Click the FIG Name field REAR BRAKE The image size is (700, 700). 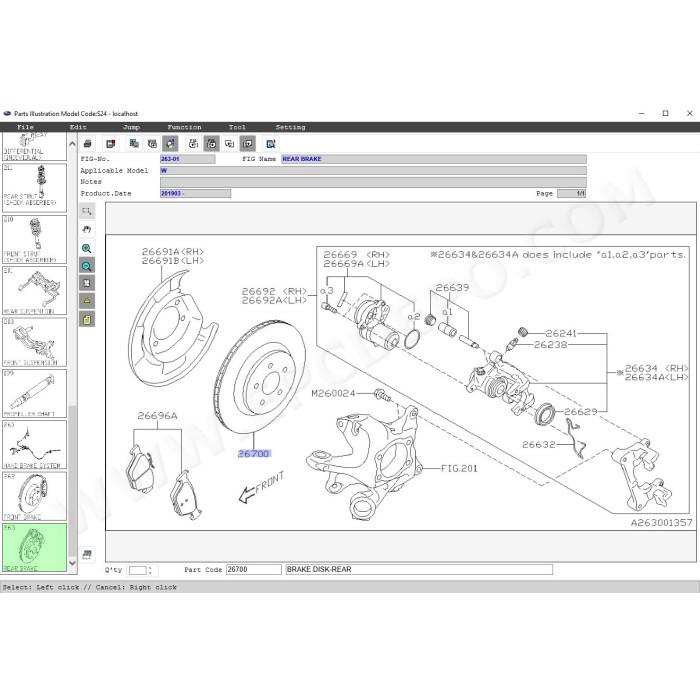(433, 159)
